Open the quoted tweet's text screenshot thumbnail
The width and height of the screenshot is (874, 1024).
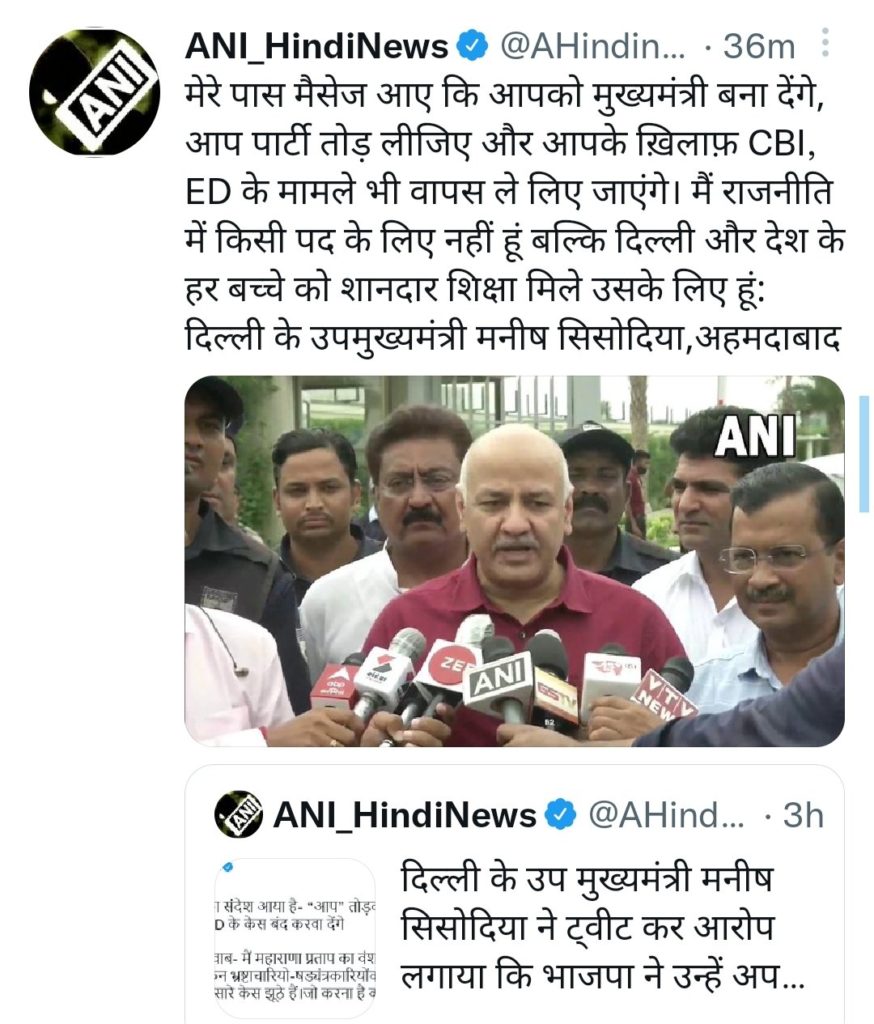[x=295, y=936]
